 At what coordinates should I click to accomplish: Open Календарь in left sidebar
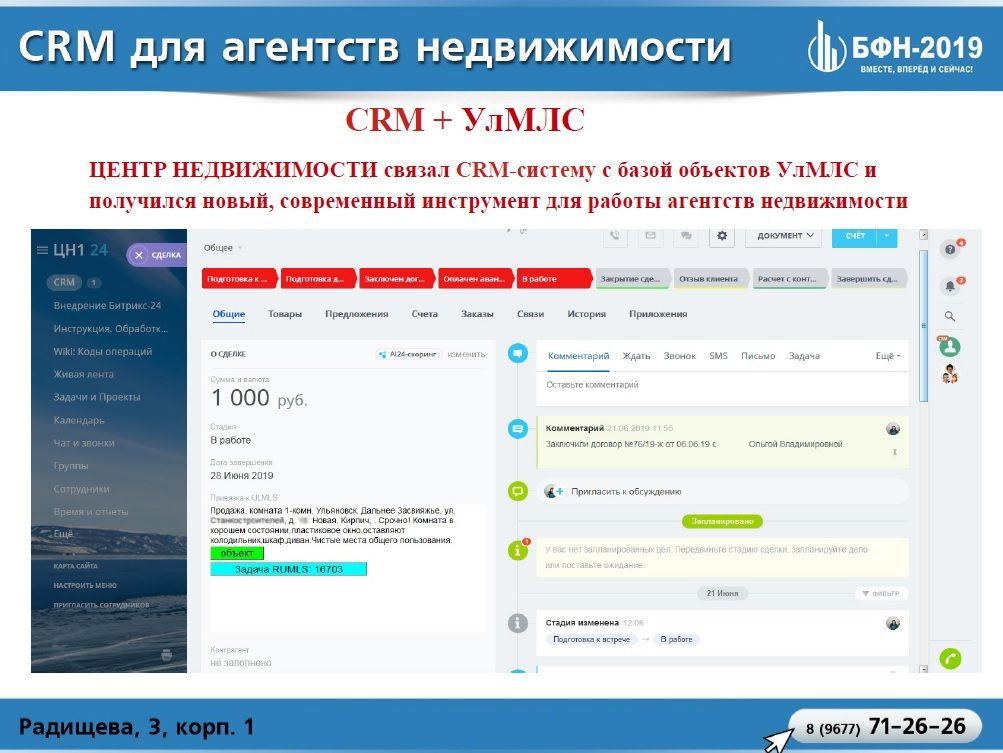[79, 420]
